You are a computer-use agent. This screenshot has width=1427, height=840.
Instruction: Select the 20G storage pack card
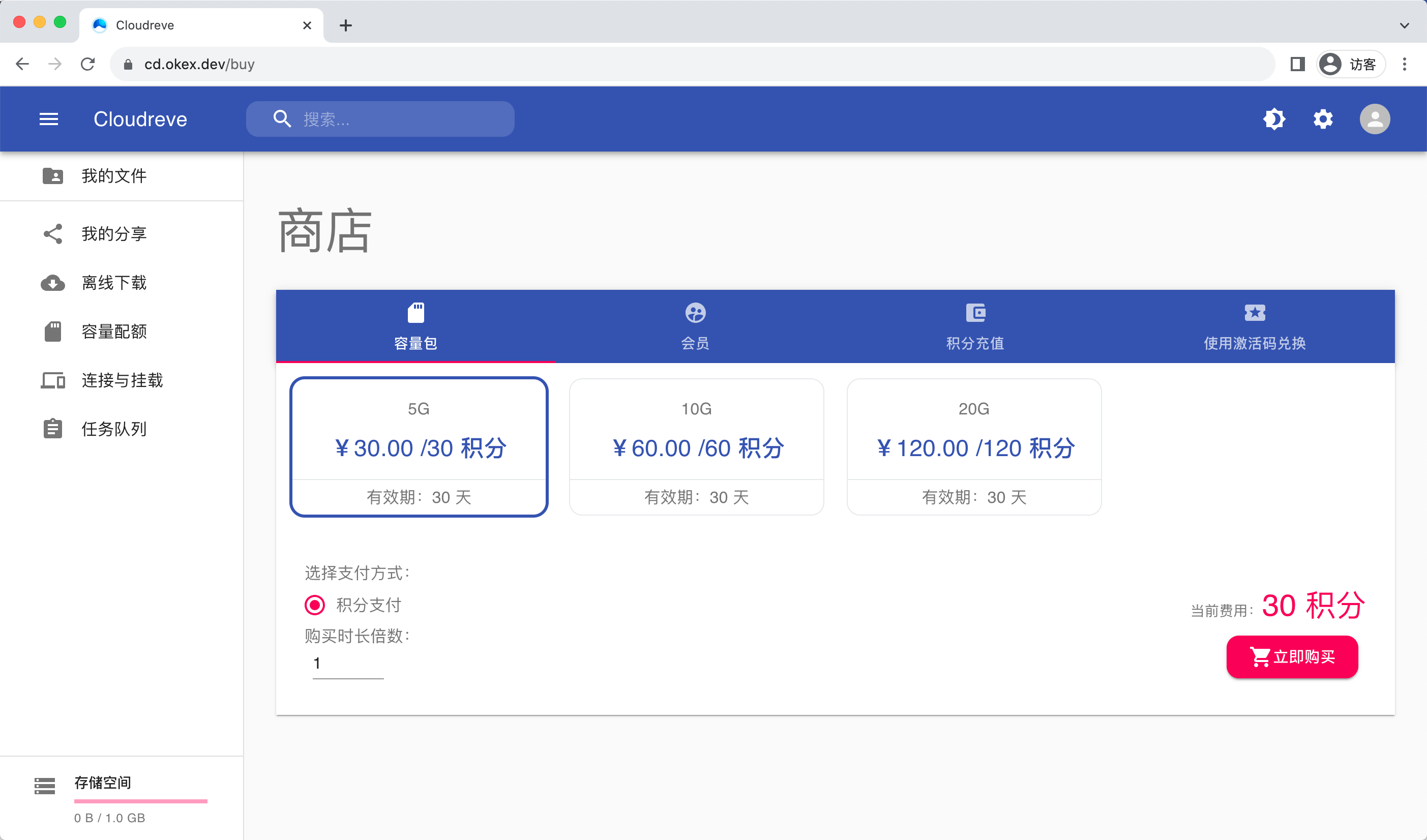point(974,447)
